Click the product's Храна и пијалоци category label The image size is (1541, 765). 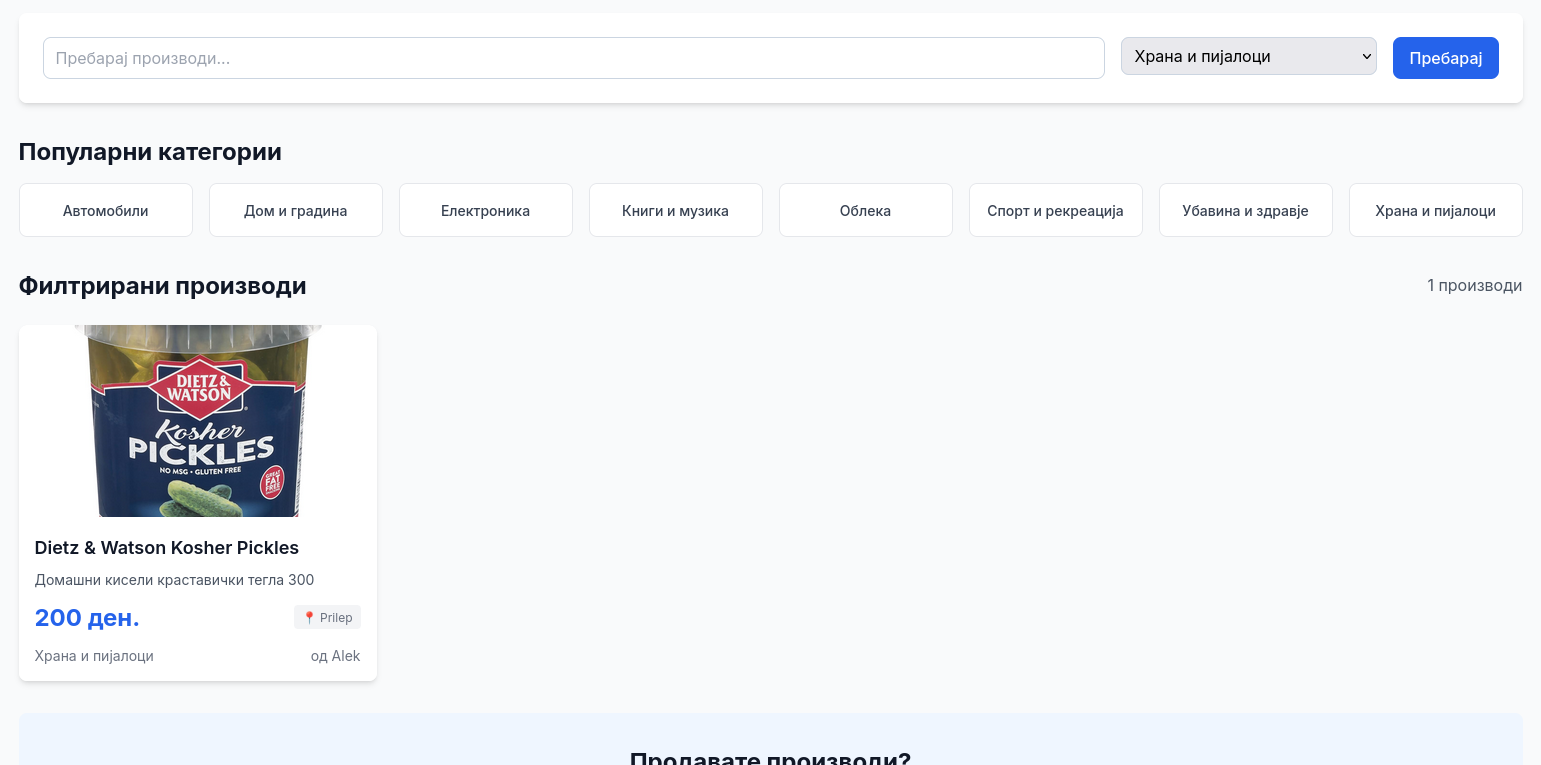[x=94, y=656]
